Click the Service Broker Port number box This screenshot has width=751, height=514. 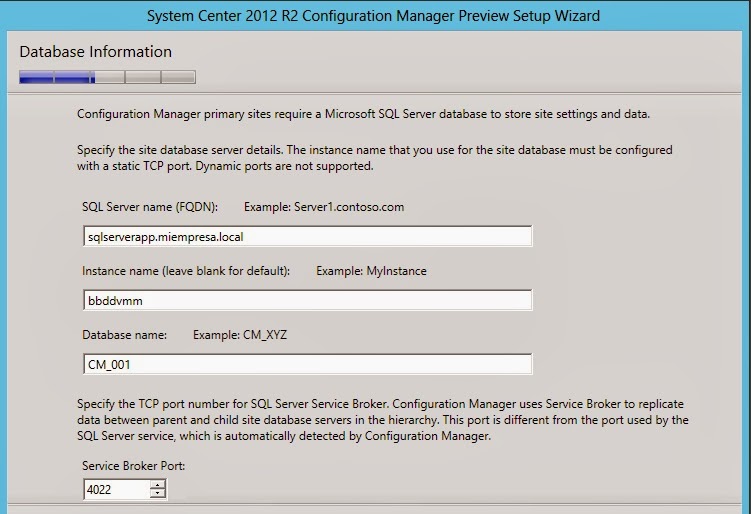tap(116, 489)
